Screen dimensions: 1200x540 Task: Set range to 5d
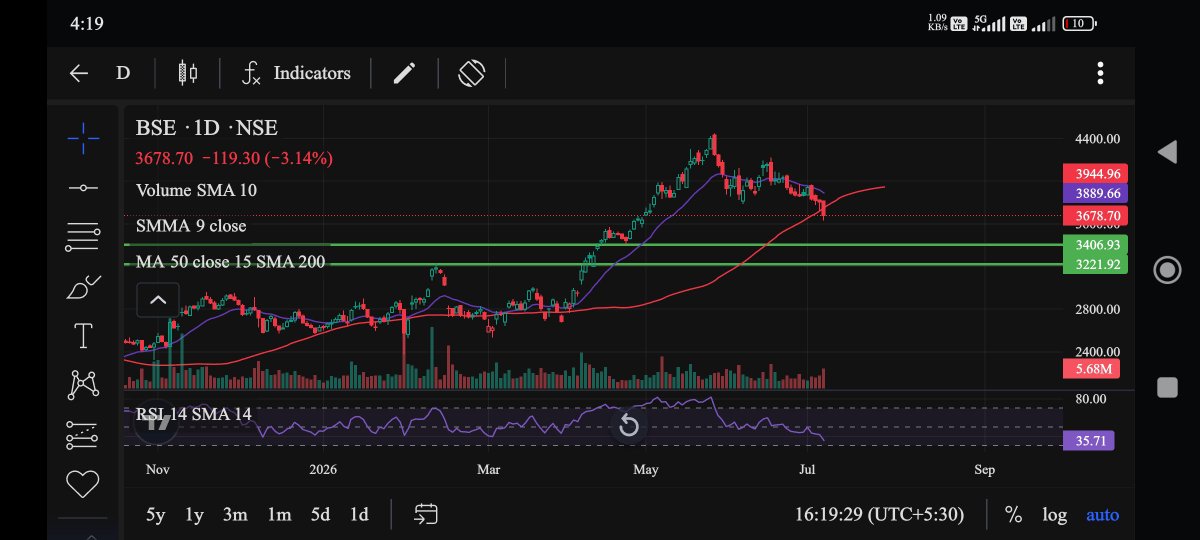point(320,515)
